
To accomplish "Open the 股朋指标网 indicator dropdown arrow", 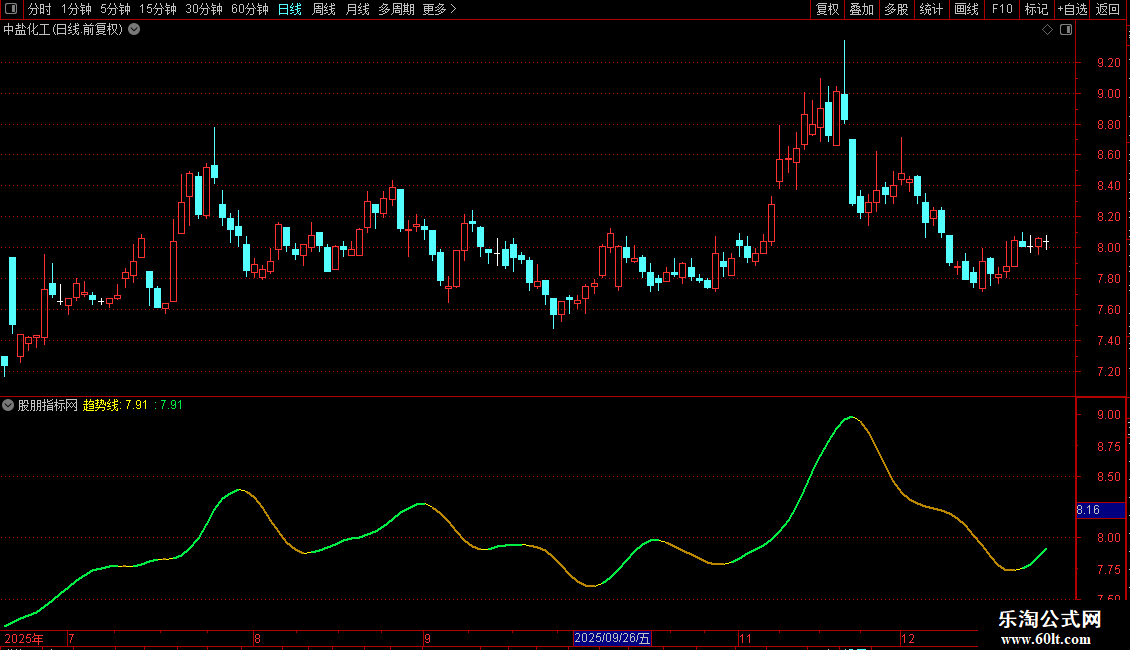I will (8, 405).
